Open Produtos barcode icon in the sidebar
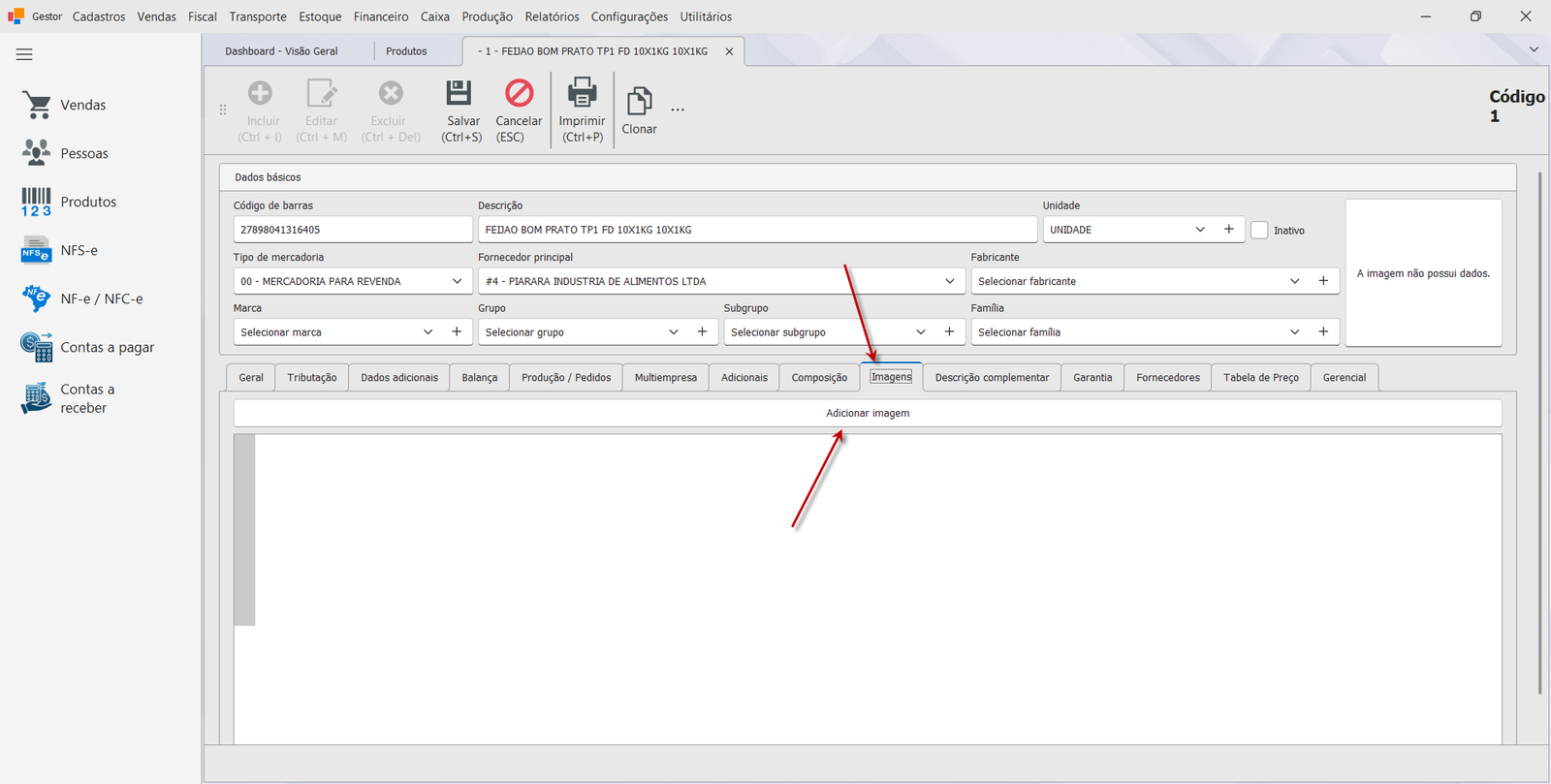Screen dimensions: 1551x784 [36, 202]
